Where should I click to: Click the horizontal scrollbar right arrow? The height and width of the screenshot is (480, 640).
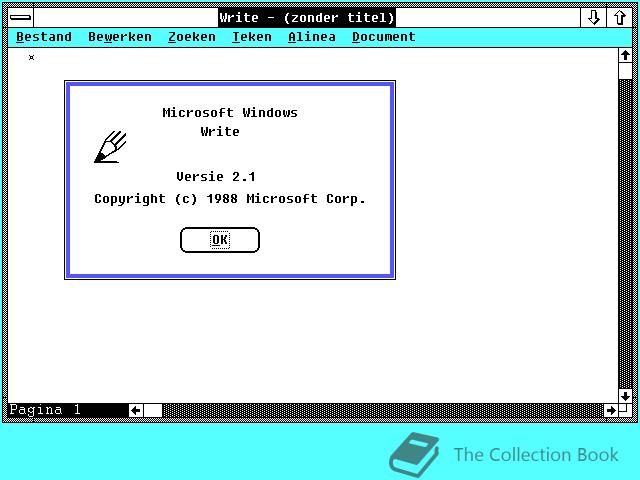[611, 410]
